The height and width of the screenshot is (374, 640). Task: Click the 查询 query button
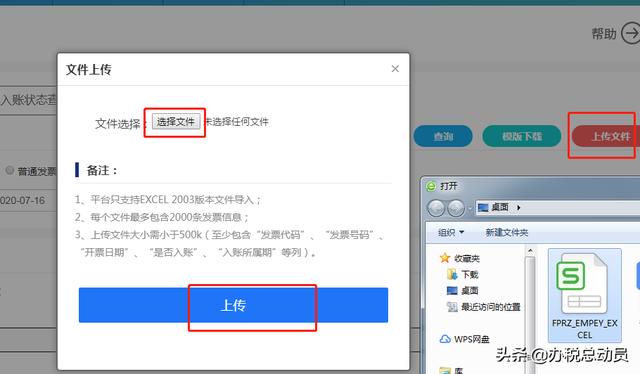[443, 136]
